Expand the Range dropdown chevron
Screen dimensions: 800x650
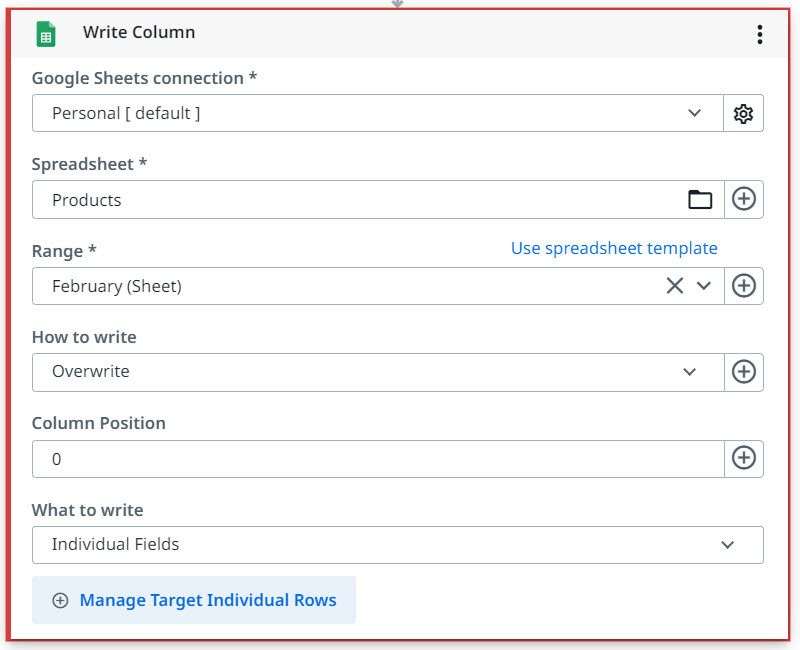pyautogui.click(x=704, y=286)
